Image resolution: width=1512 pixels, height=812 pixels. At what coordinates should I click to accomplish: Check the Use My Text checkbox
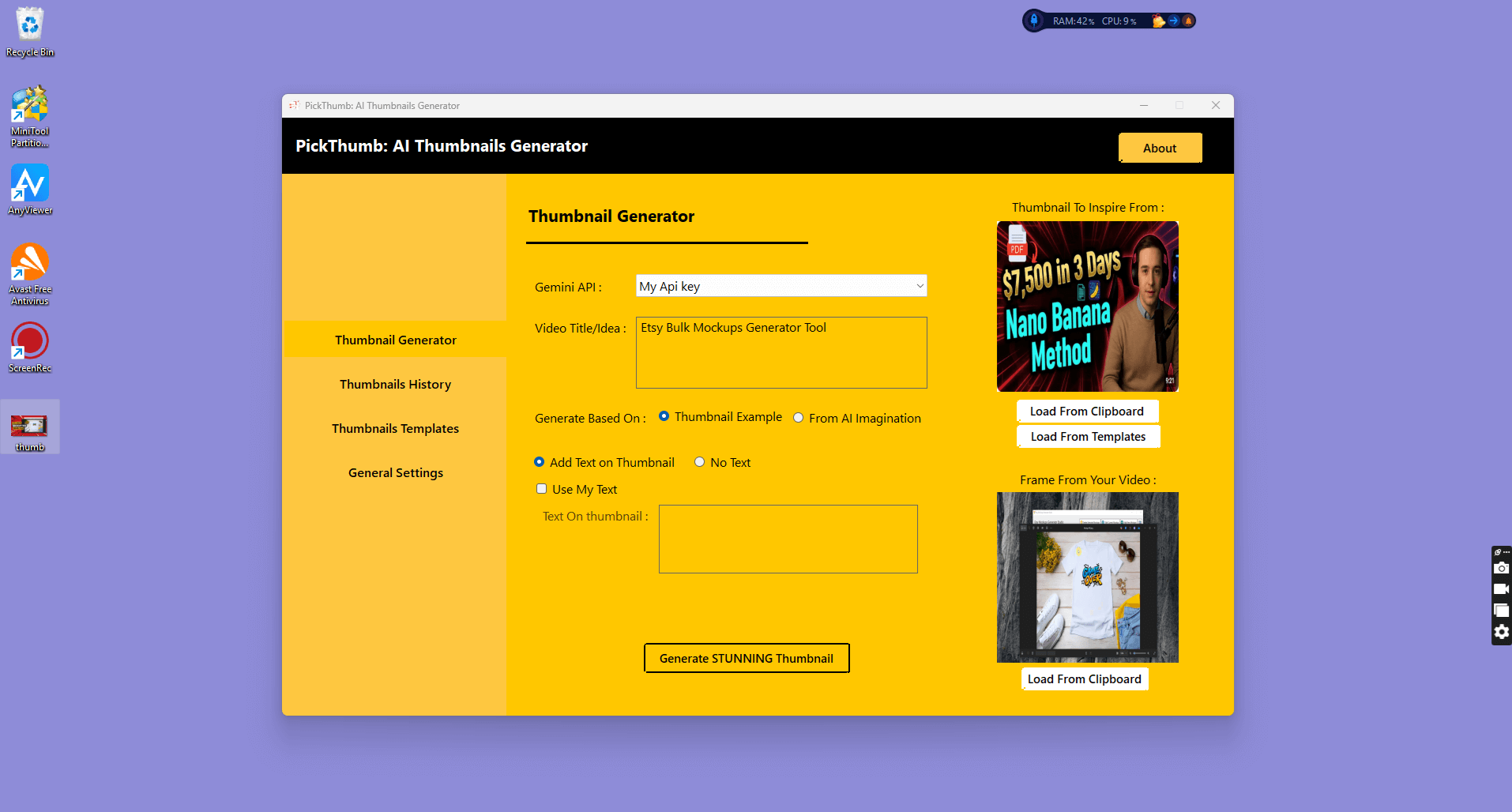pos(541,489)
